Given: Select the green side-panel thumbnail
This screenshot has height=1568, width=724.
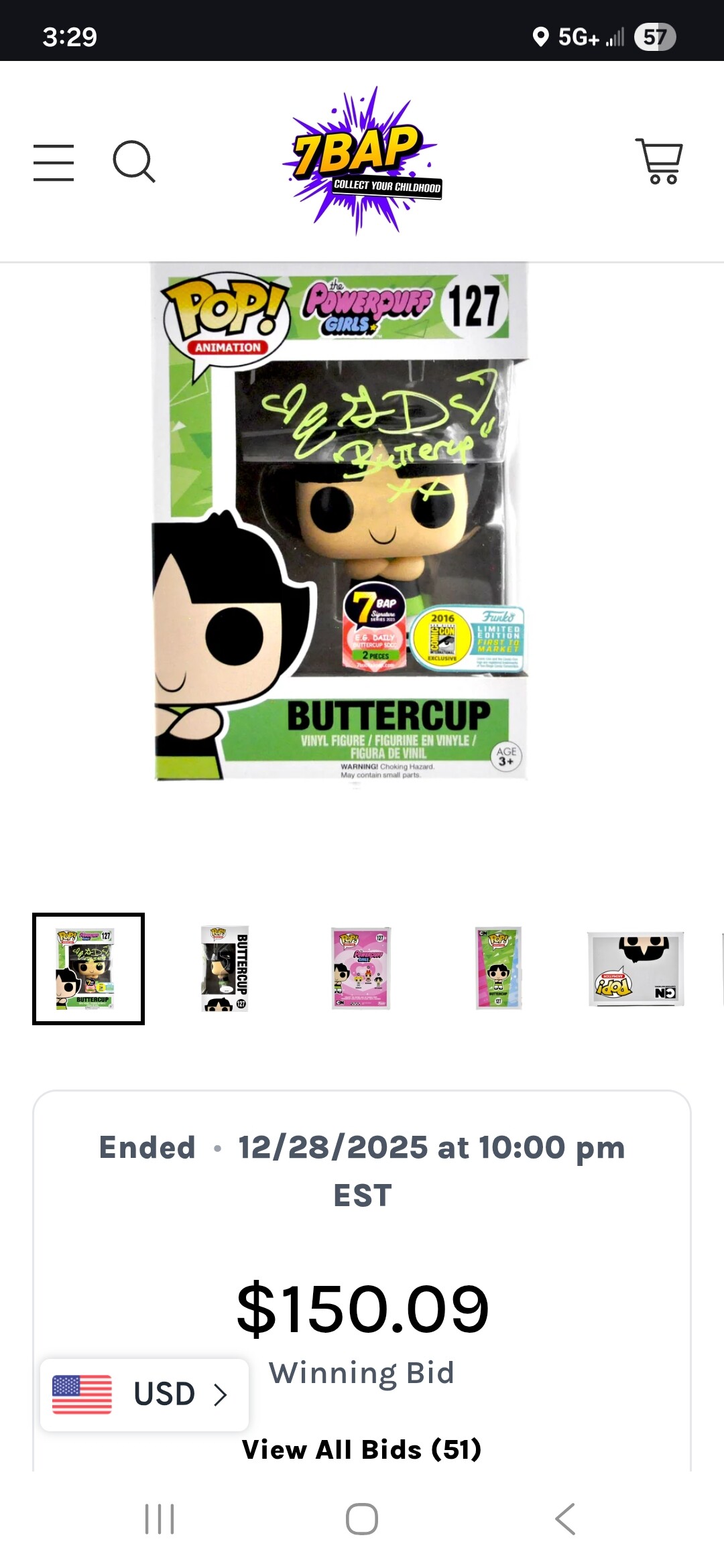Looking at the screenshot, I should 498,968.
